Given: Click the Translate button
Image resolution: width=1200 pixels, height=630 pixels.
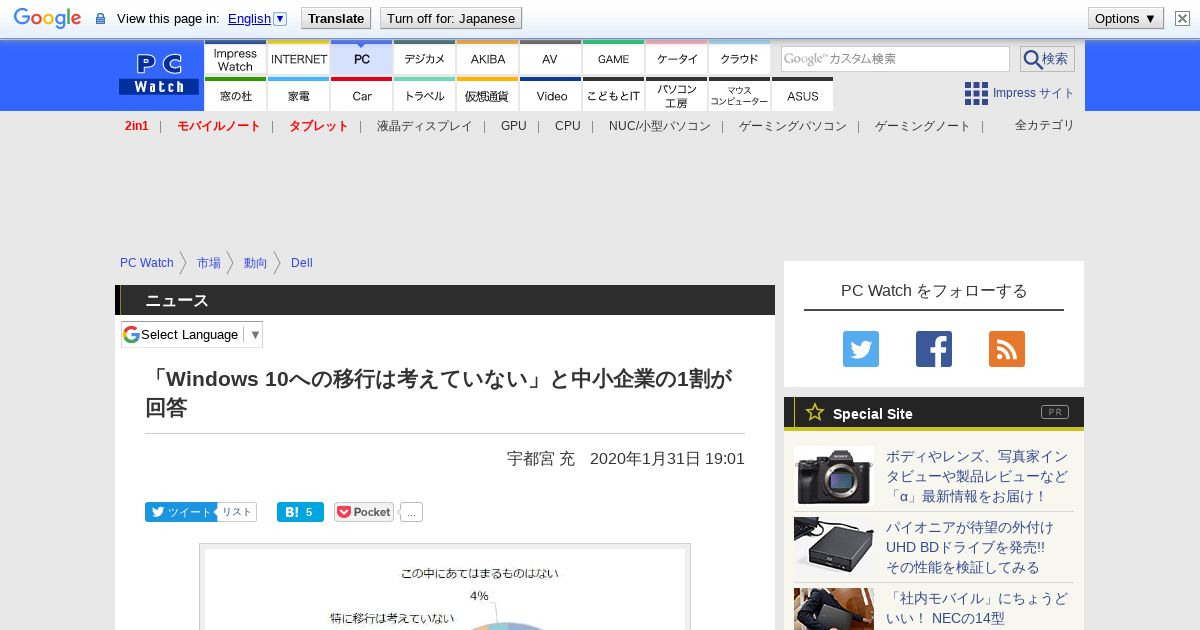Looking at the screenshot, I should pyautogui.click(x=336, y=18).
